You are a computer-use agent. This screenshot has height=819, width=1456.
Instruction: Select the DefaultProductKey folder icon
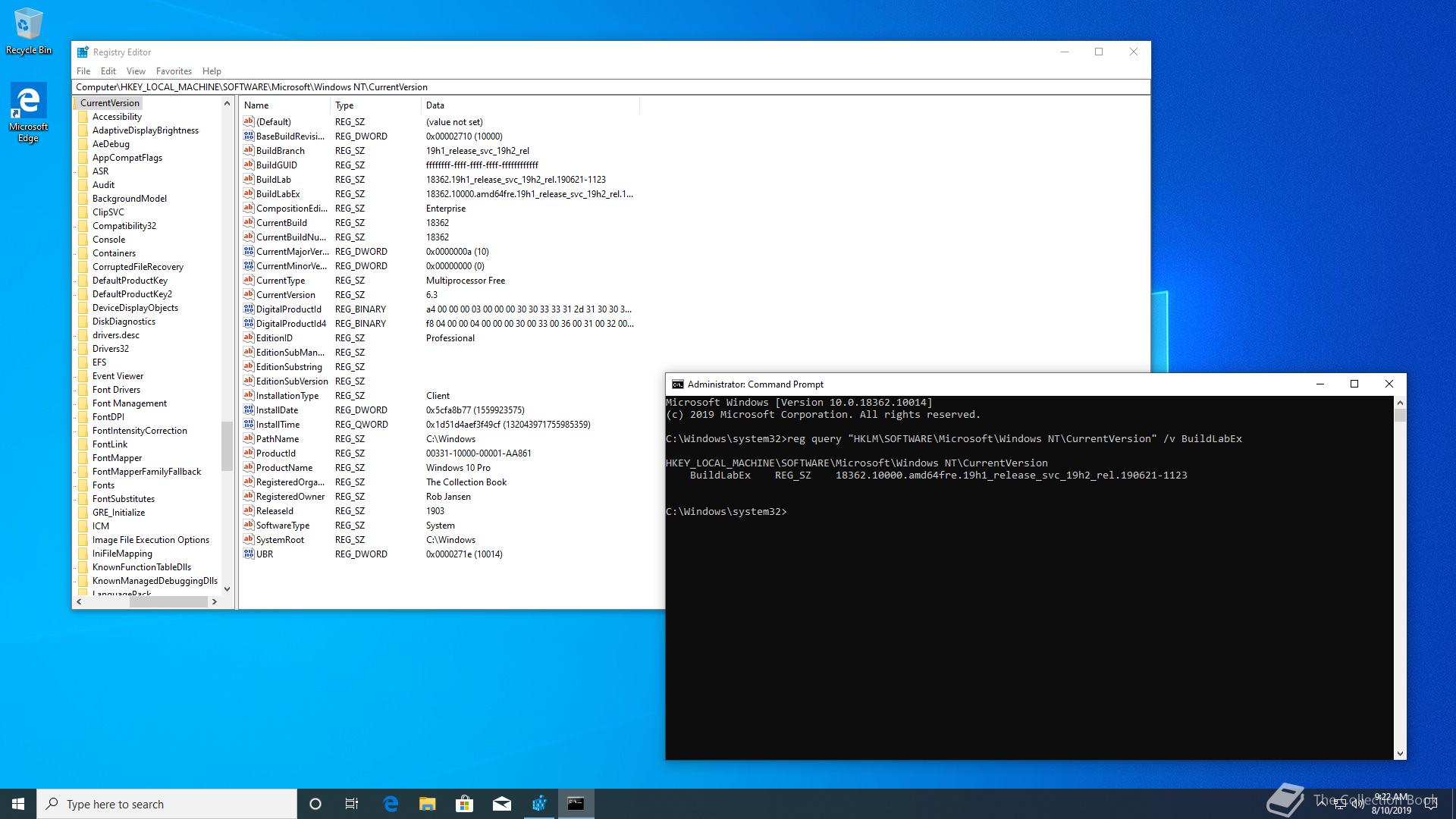tap(83, 281)
